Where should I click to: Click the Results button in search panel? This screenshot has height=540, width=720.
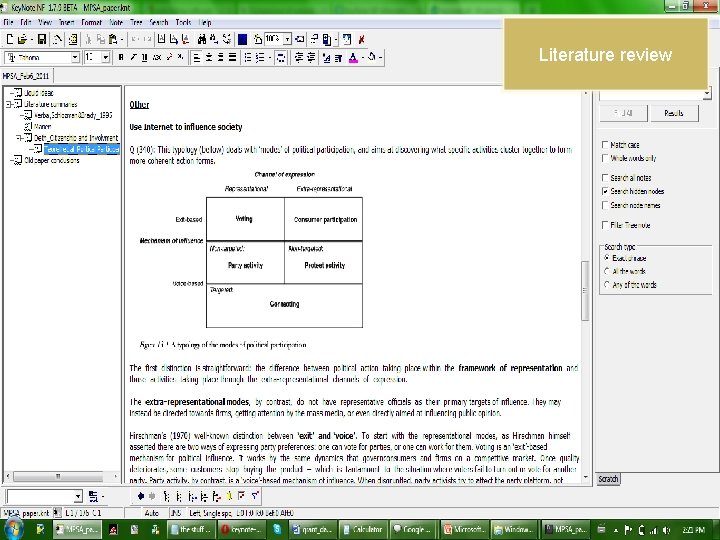click(674, 113)
